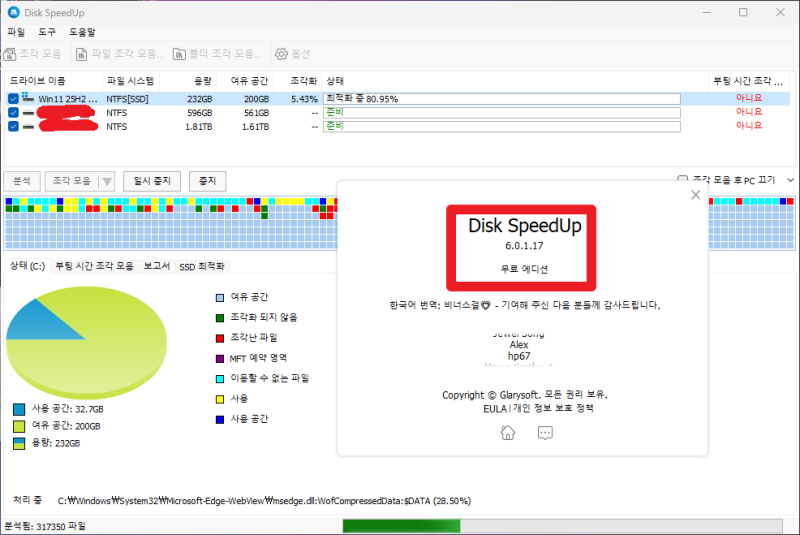Click the 조각 모음 defrag toolbar icon
Image resolution: width=800 pixels, height=535 pixels.
tap(10, 54)
